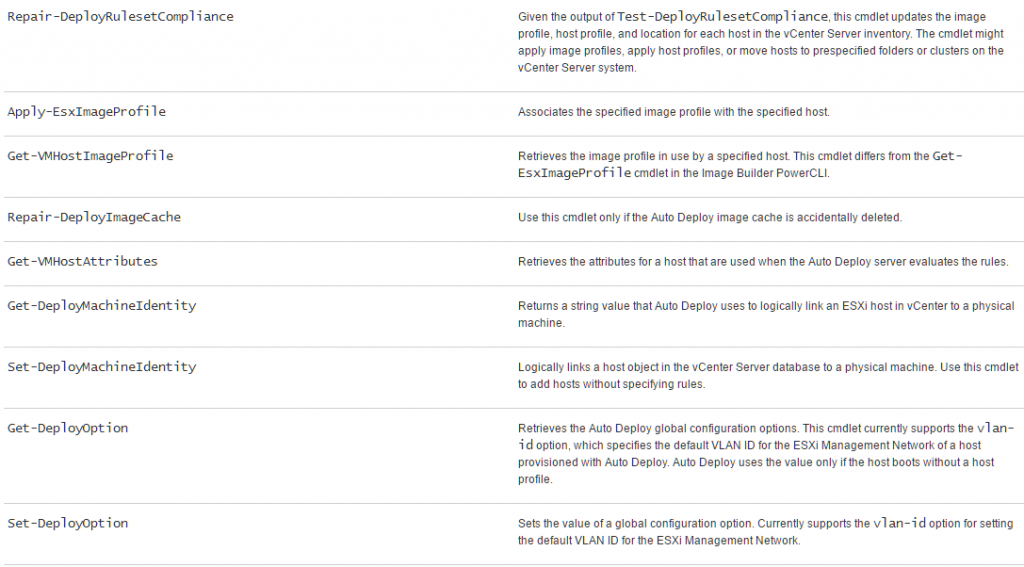Click the Set-DeployOption cmdlet name
This screenshot has width=1024, height=567.
(67, 523)
